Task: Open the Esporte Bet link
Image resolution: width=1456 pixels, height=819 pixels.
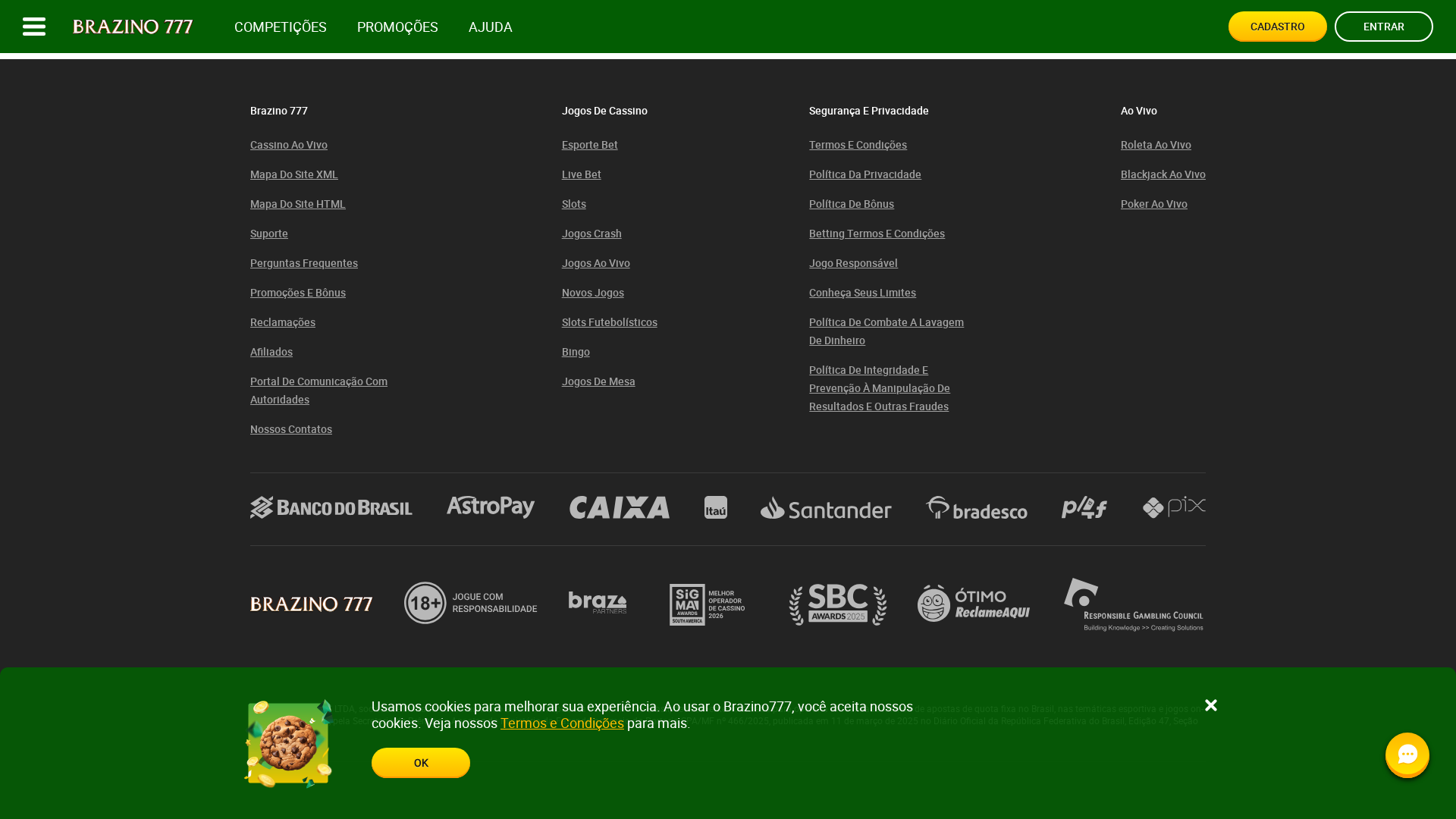Action: pyautogui.click(x=590, y=145)
